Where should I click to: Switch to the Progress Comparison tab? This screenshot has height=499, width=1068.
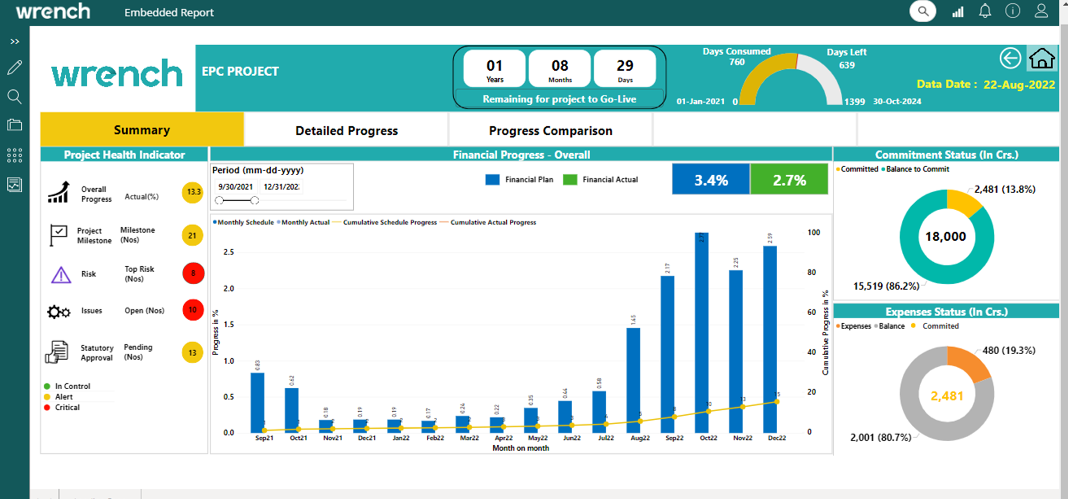tap(550, 130)
